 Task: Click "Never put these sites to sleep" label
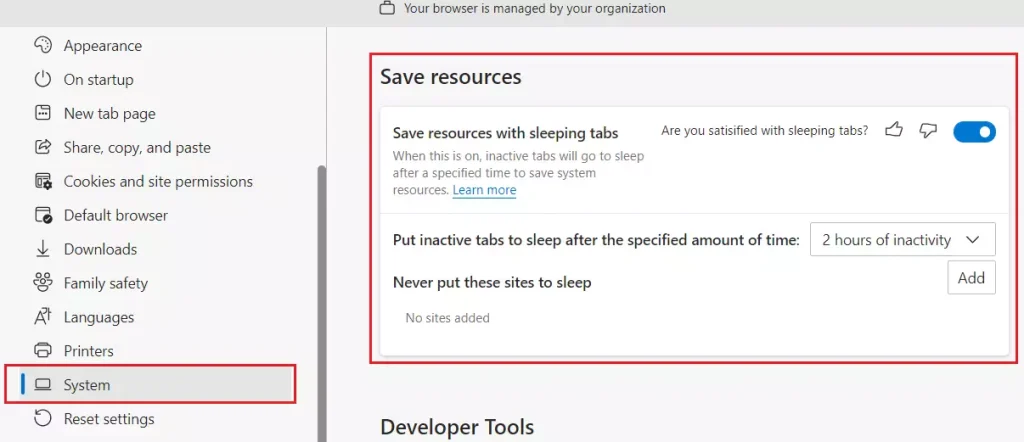pos(492,283)
